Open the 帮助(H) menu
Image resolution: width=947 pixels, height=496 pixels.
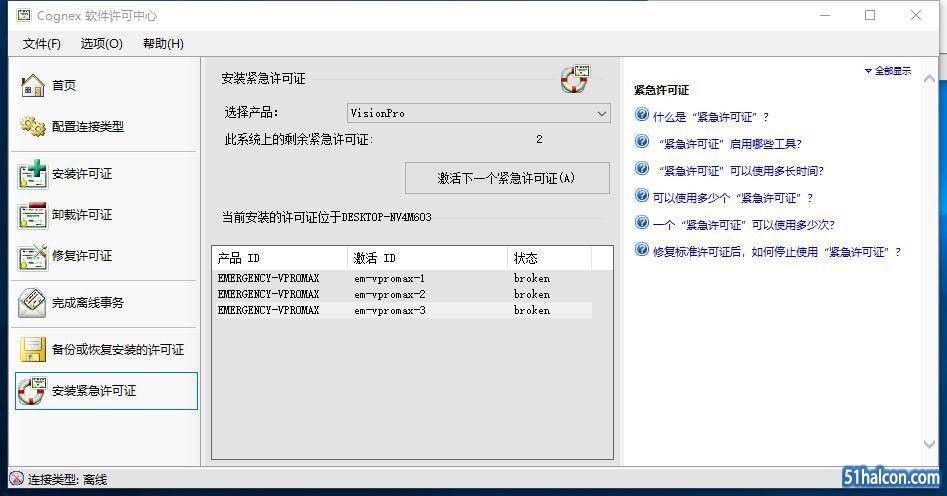tap(163, 43)
